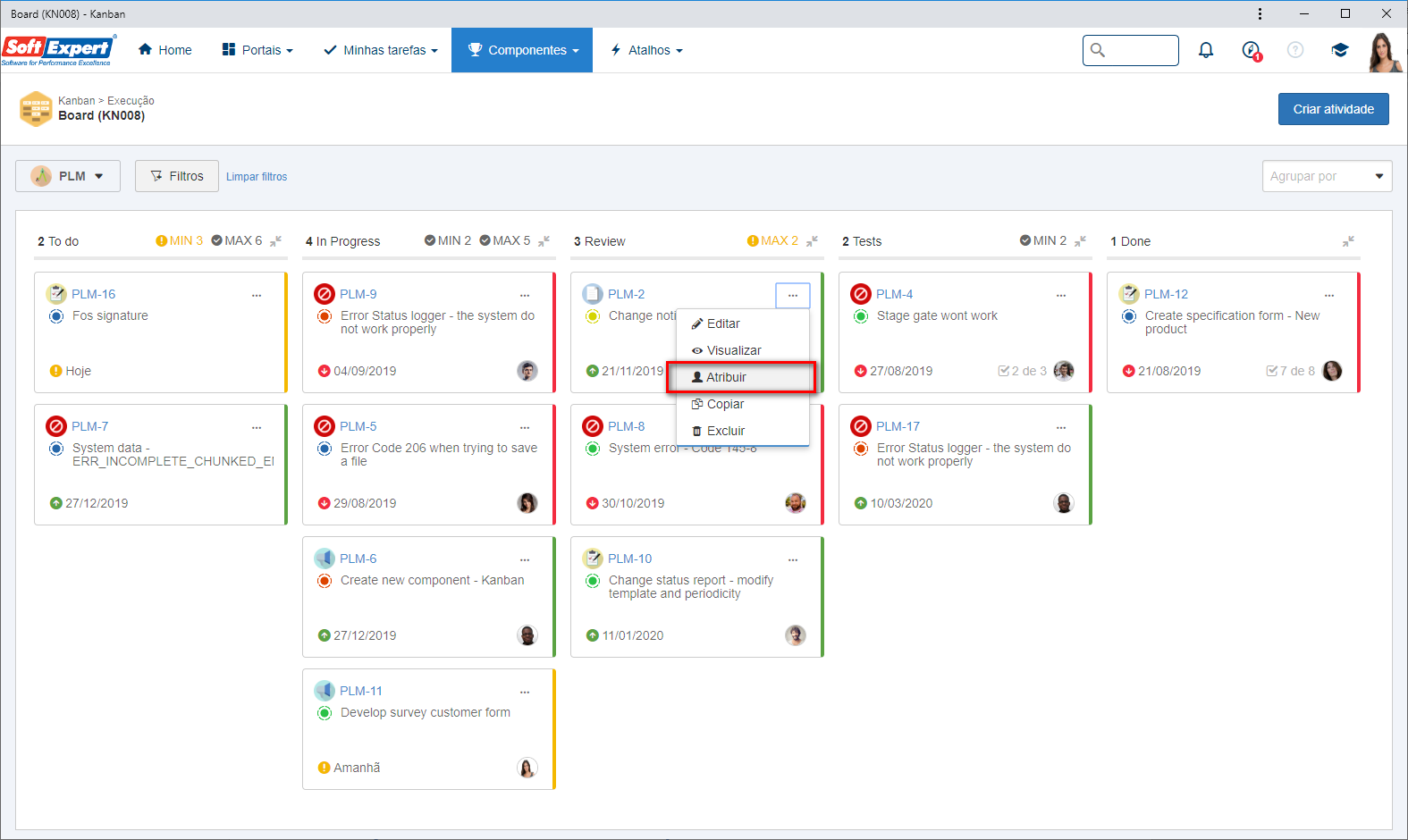Click the help question mark icon
Screen dimensions: 1408x840
(x=1295, y=50)
